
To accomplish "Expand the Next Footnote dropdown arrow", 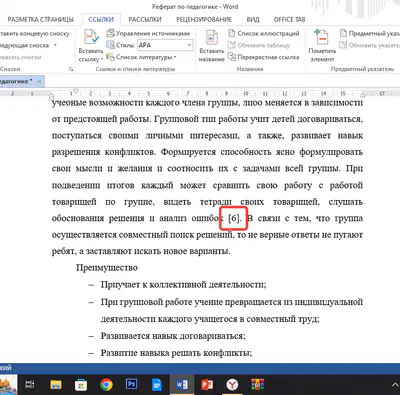I will pos(55,45).
